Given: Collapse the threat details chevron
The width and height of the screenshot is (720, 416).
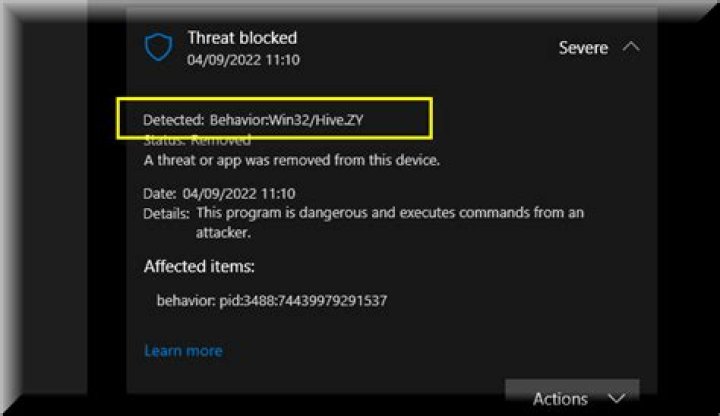Looking at the screenshot, I should 631,47.
